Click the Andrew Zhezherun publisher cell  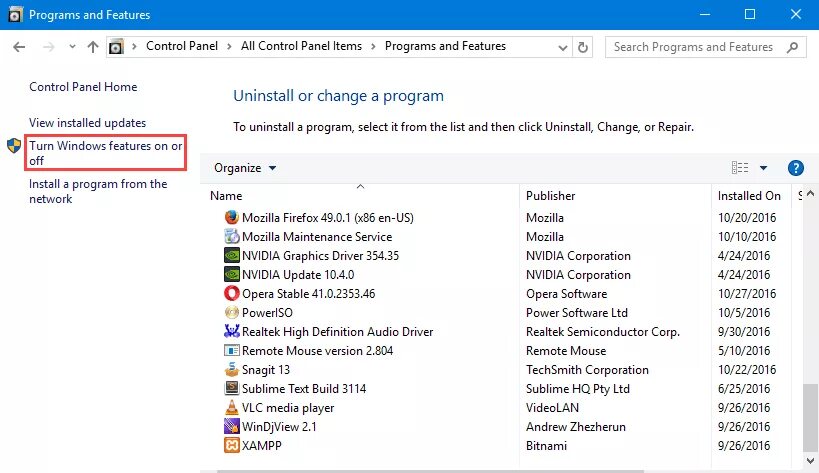pos(576,427)
